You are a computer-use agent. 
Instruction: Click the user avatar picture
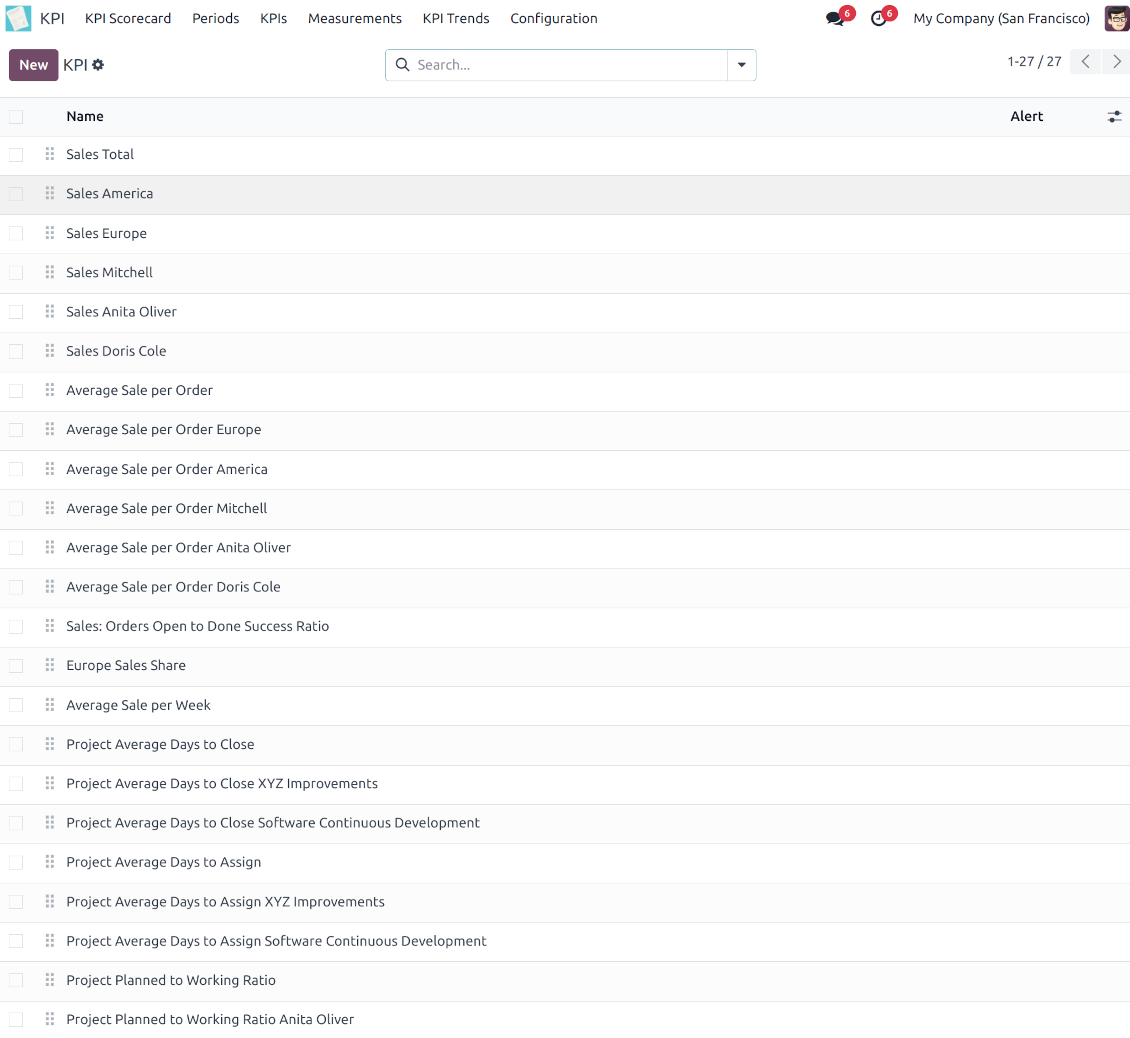click(1116, 18)
